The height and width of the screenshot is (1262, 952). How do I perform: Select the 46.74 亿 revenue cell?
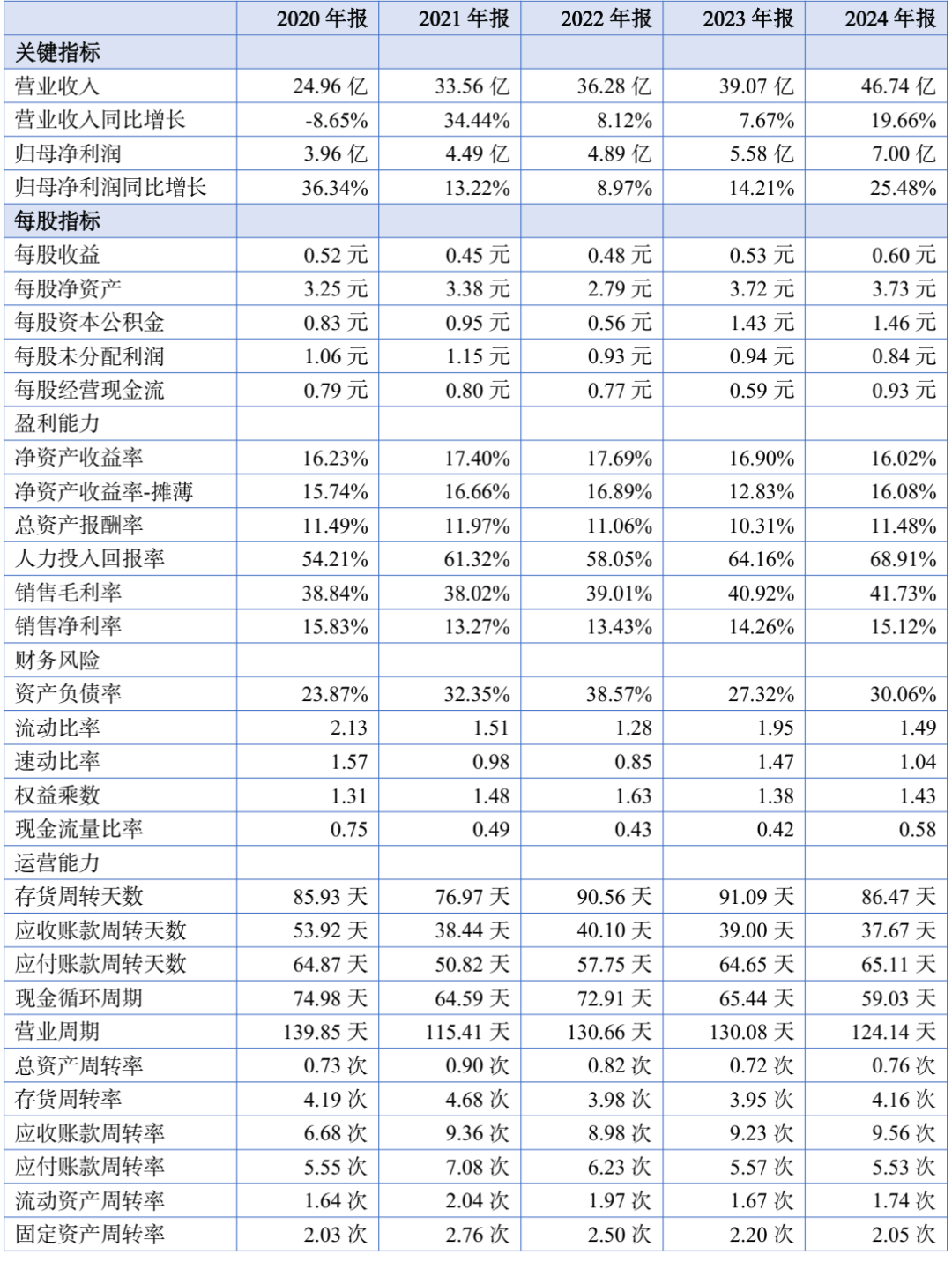coord(898,86)
